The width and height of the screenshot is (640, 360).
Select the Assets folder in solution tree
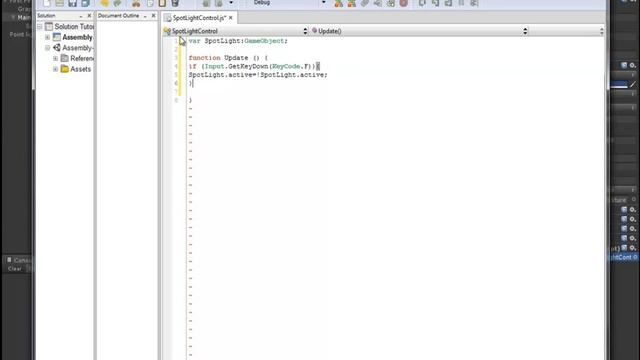click(x=76, y=69)
